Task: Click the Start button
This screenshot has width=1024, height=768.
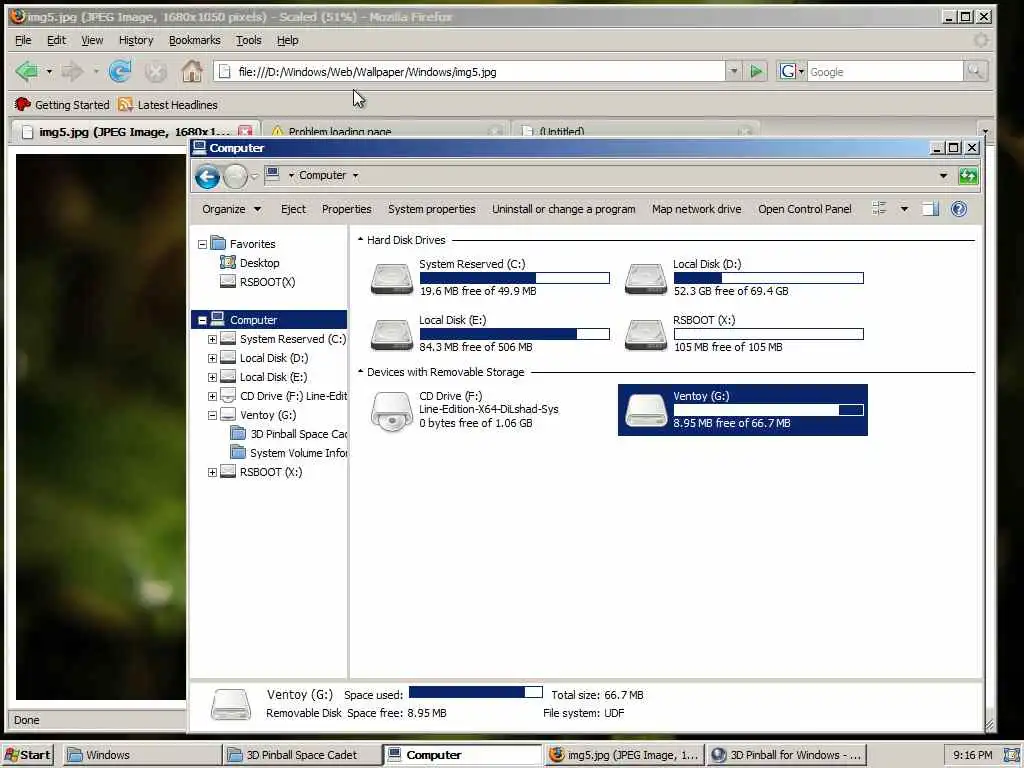Action: (27, 755)
